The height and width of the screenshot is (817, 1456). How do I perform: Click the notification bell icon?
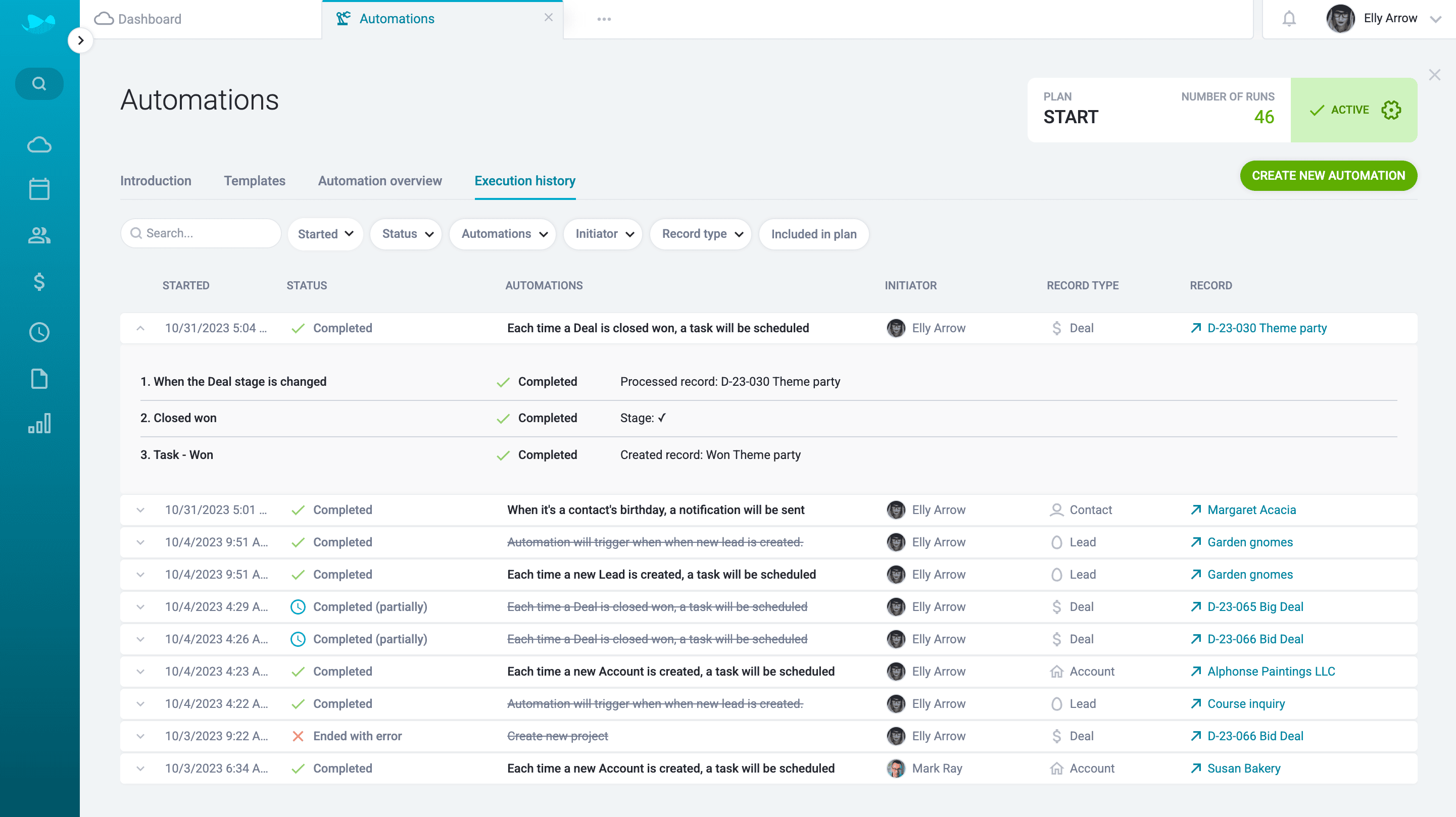click(1289, 19)
